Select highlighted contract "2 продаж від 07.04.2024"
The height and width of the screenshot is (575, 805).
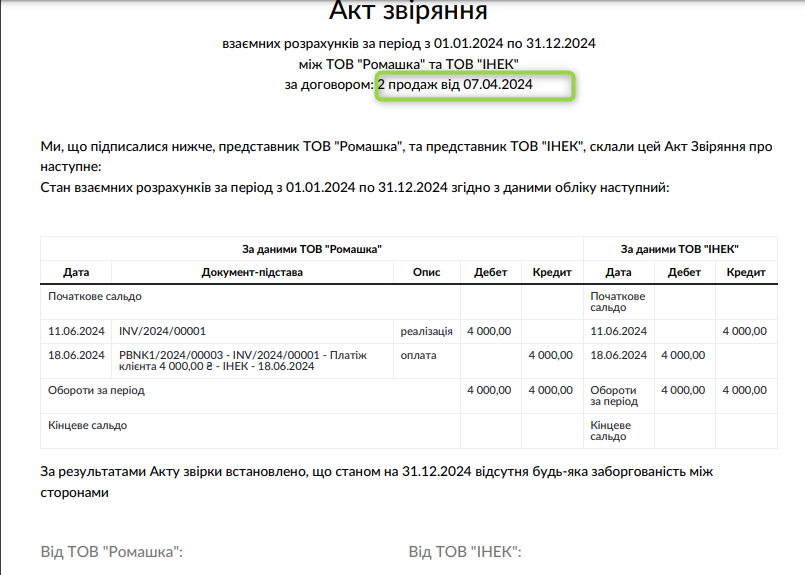tap(455, 86)
